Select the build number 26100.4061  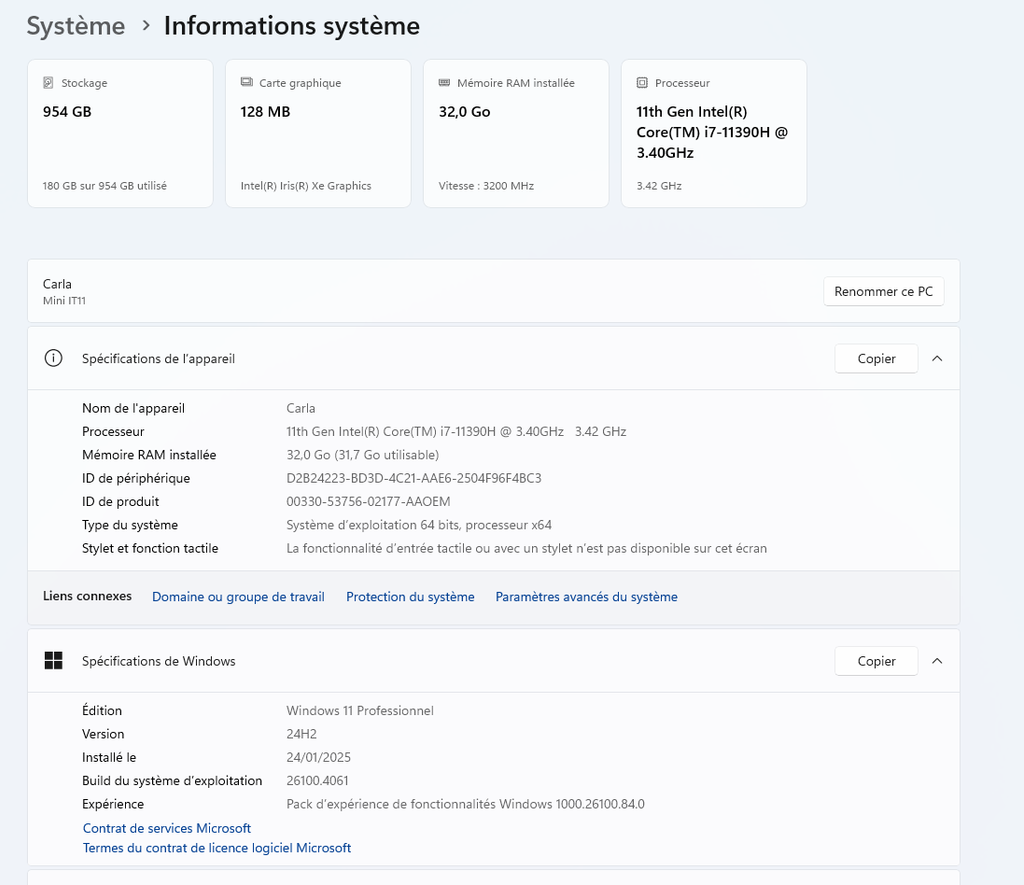click(317, 780)
